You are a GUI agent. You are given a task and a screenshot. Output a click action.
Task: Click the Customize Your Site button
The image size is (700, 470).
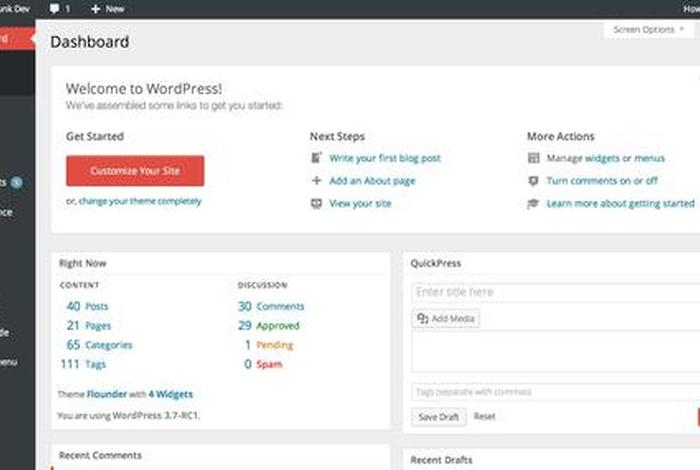(135, 171)
